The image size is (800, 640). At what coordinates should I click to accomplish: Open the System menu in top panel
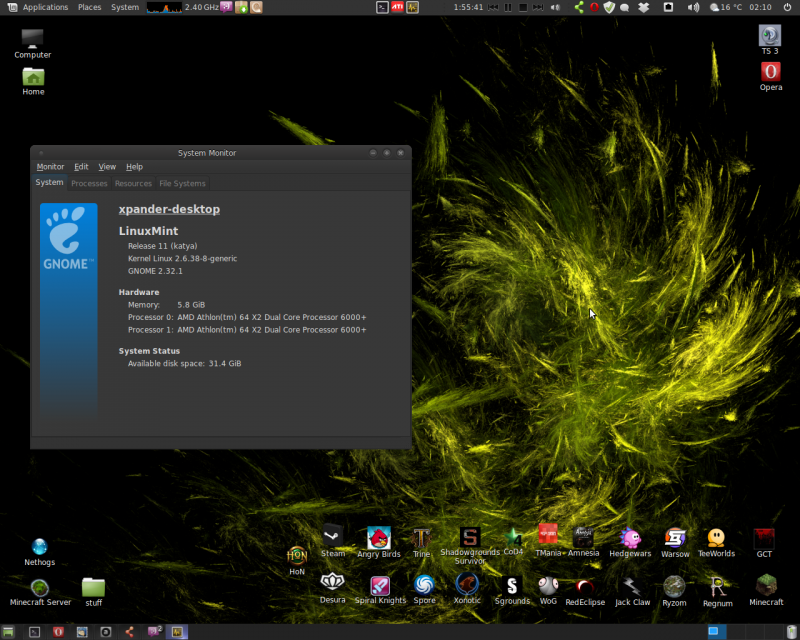[x=125, y=7]
